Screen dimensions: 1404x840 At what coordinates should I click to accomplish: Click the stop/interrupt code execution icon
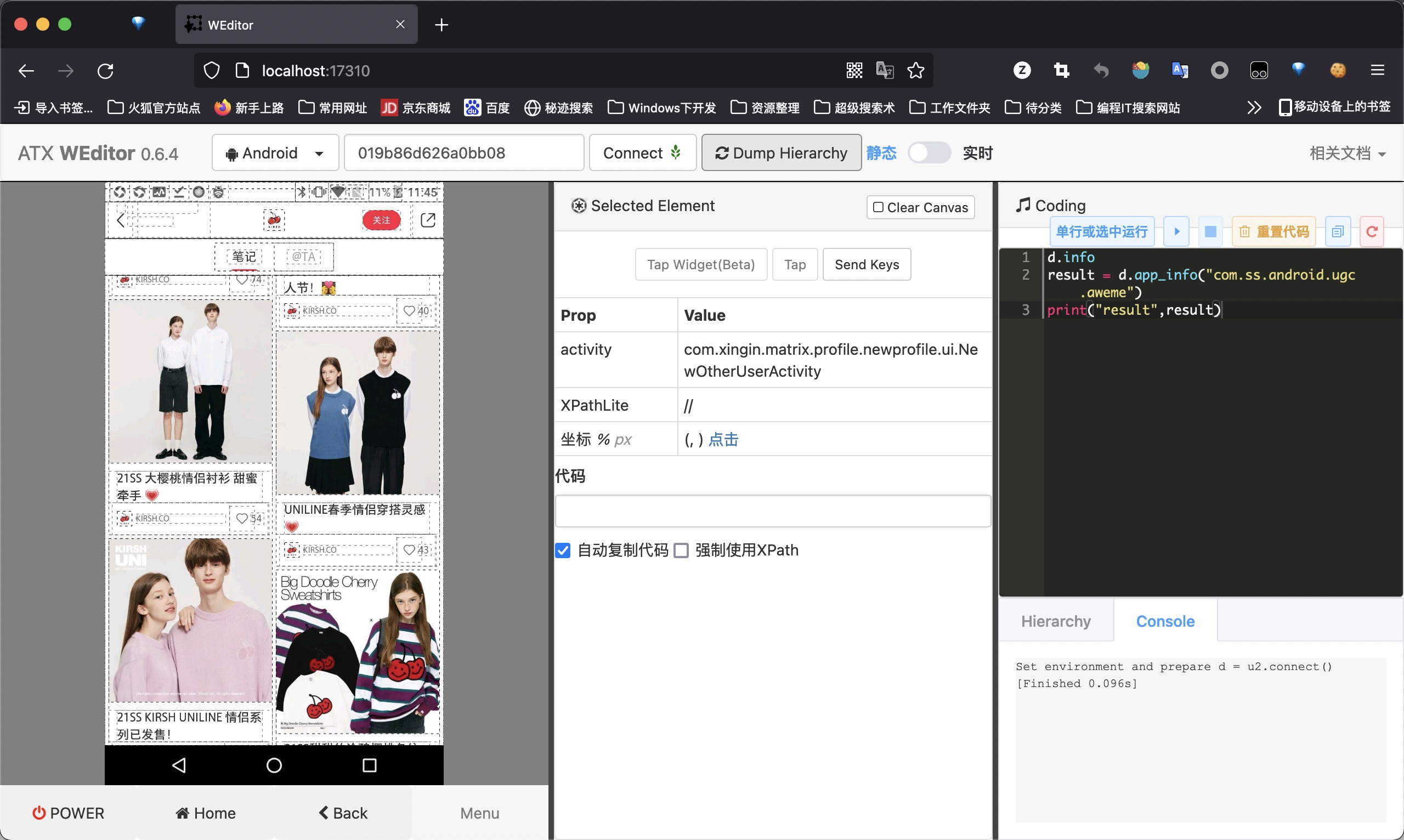point(1211,231)
